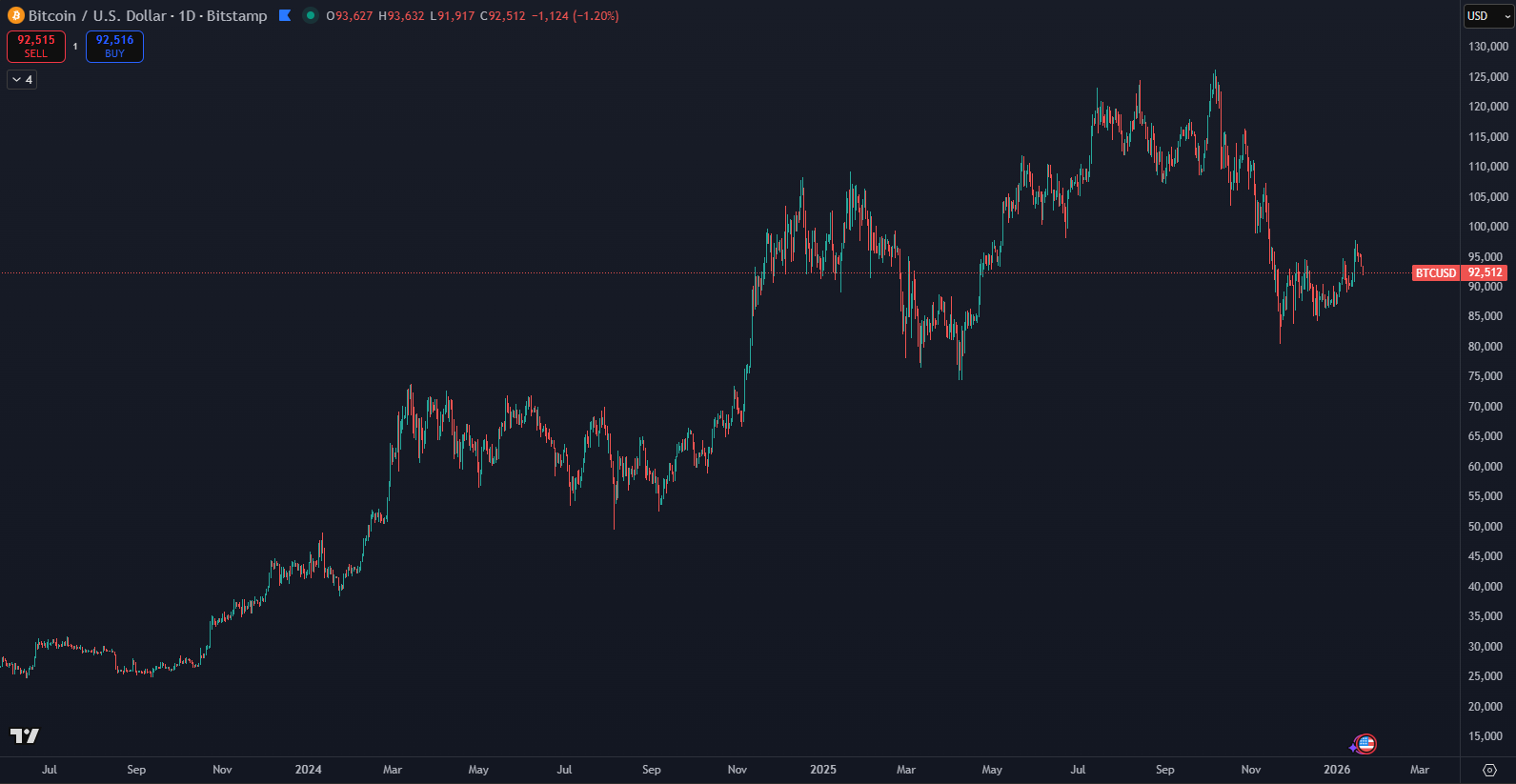1516x784 pixels.
Task: Click the low value L91,917
Action: pos(452,16)
